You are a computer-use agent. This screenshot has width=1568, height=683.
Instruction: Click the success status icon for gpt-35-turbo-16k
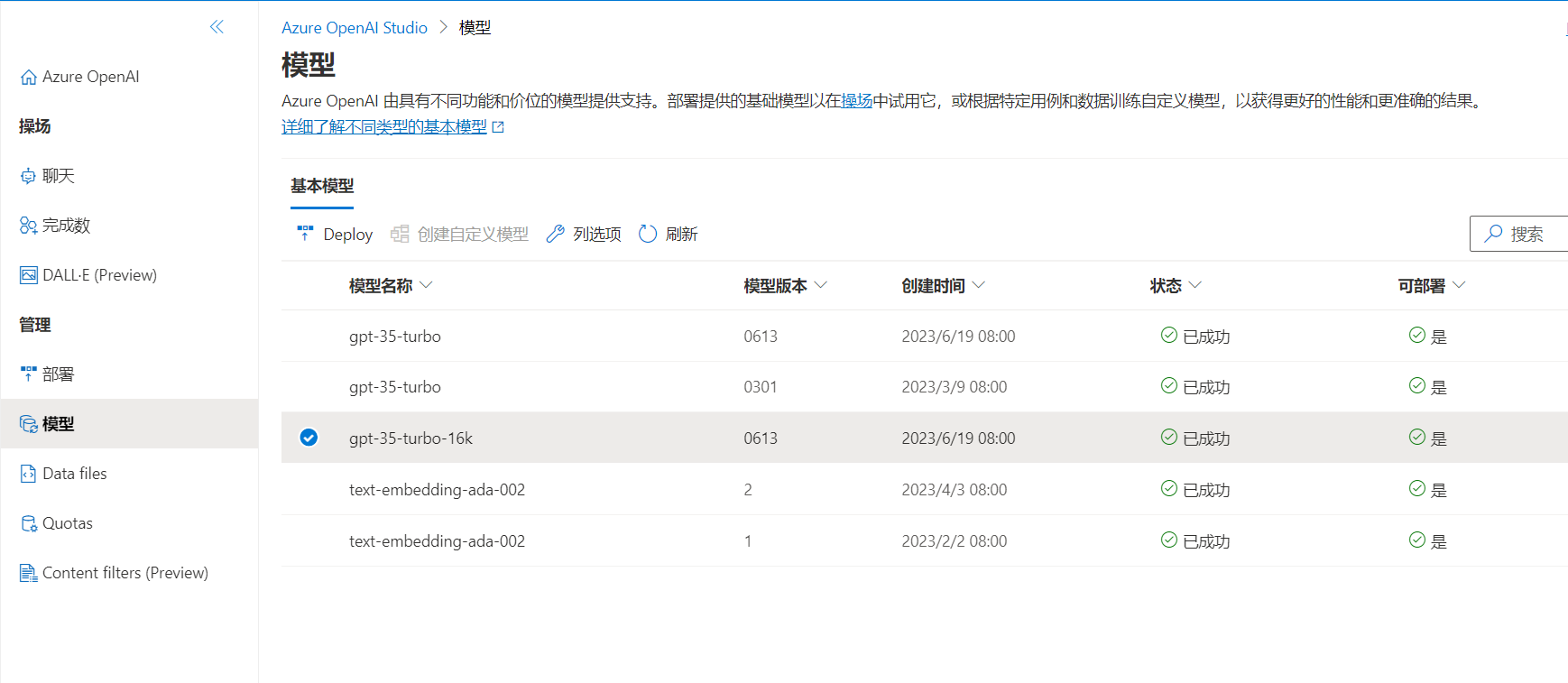1169,437
